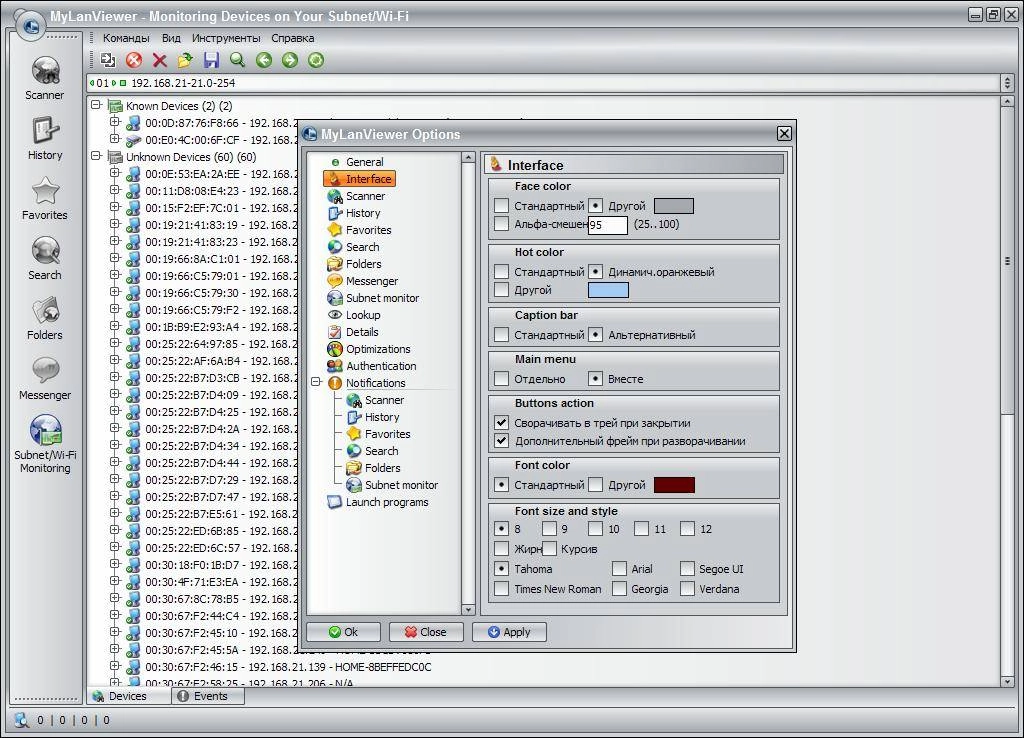The image size is (1024, 738).
Task: Enable the Курсив italic checkbox
Action: [550, 549]
